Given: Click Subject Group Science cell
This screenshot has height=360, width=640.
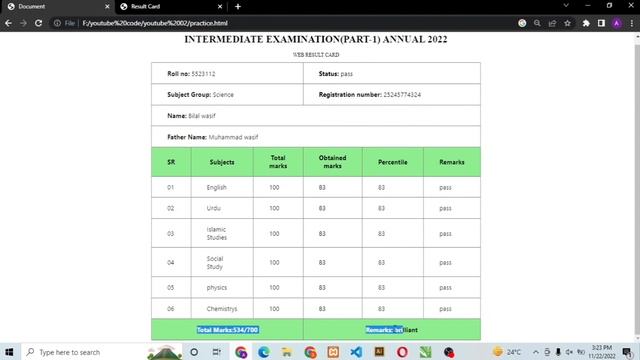Looking at the screenshot, I should tap(227, 95).
